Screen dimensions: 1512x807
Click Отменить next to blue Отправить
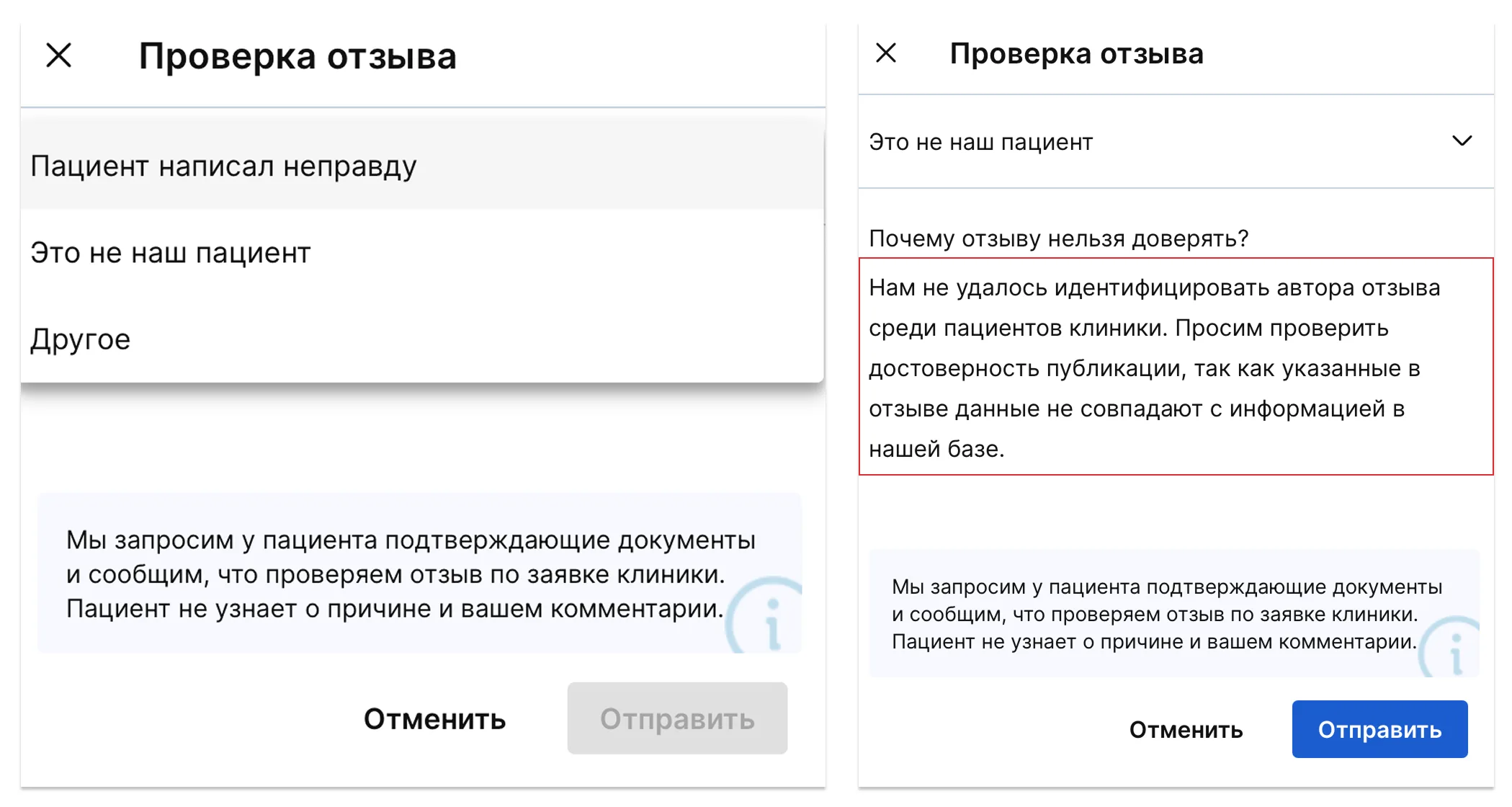[x=1186, y=730]
